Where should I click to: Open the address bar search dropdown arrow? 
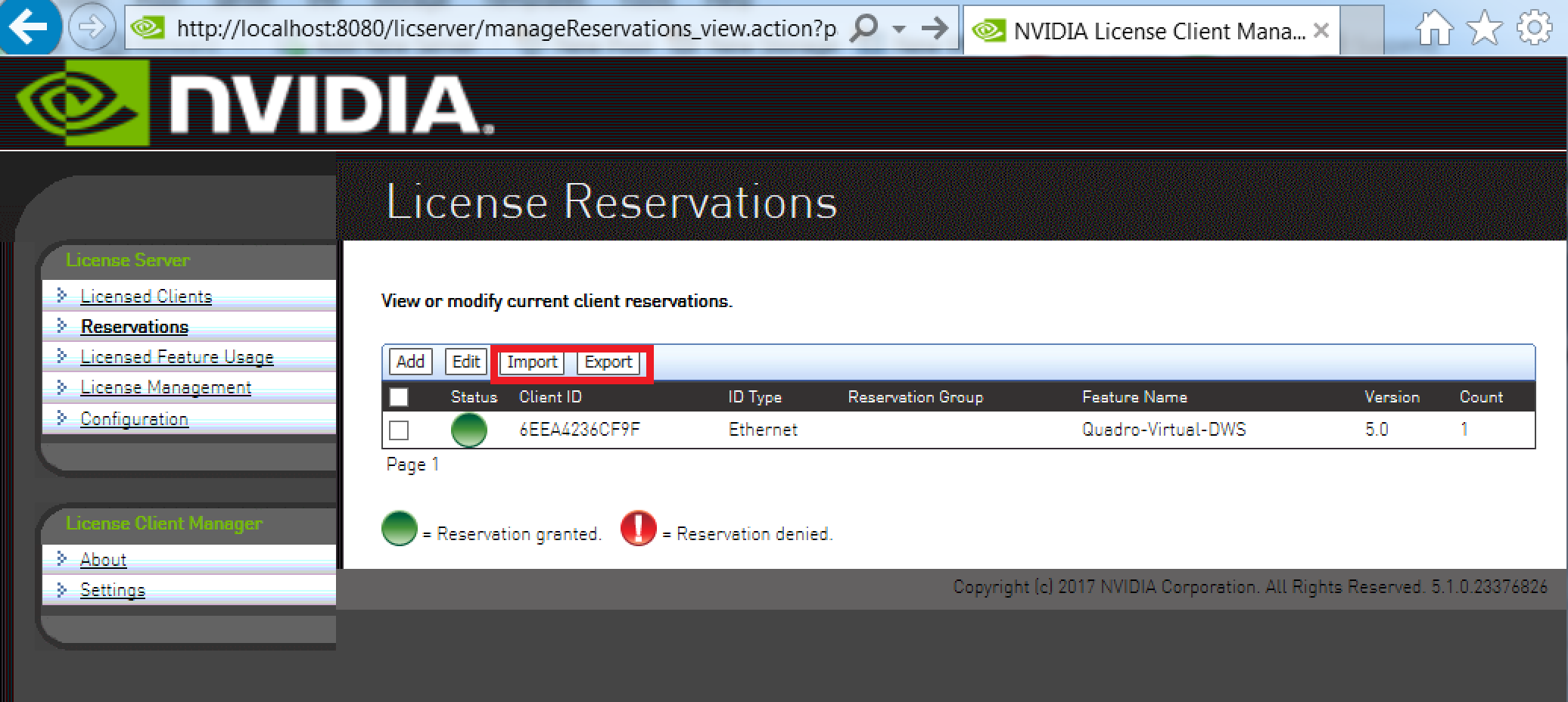(899, 30)
